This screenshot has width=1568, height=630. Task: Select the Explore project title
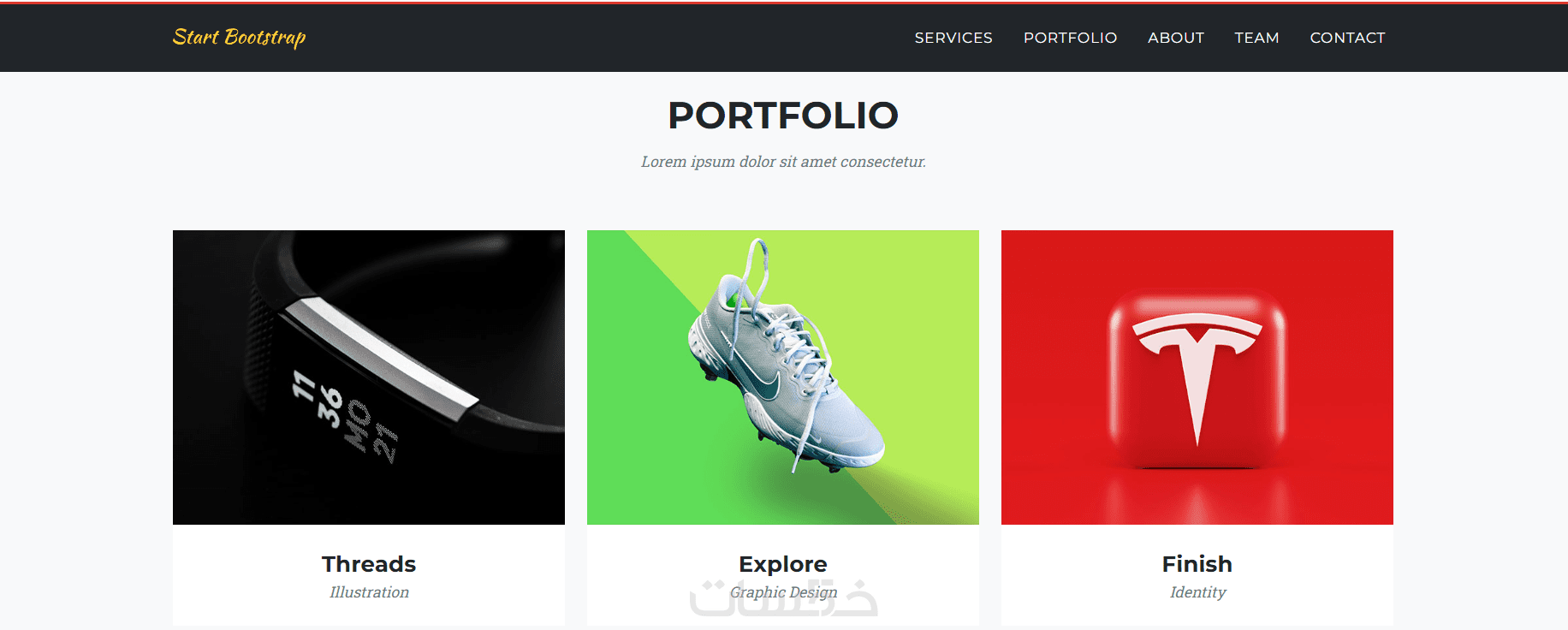pos(783,564)
